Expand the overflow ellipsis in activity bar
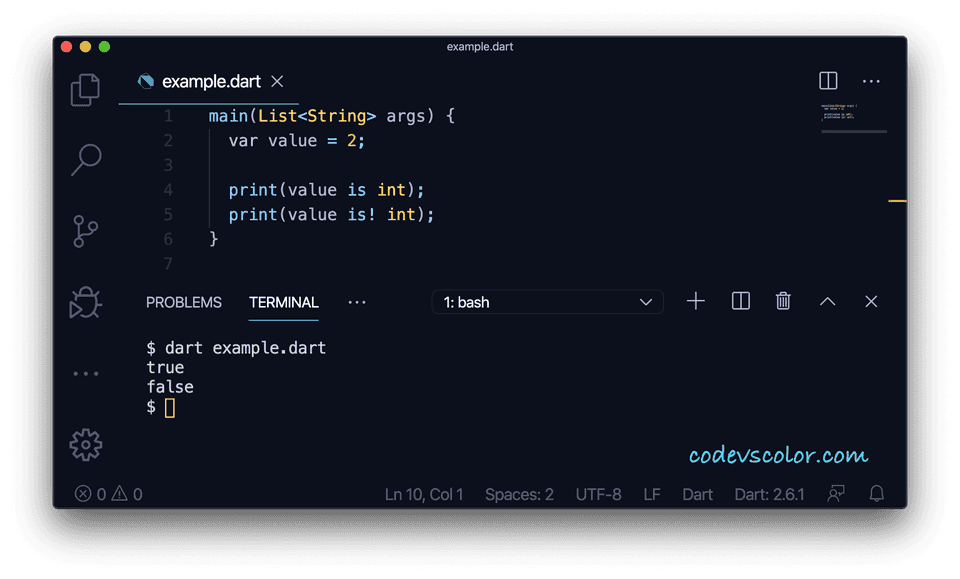 click(85, 372)
